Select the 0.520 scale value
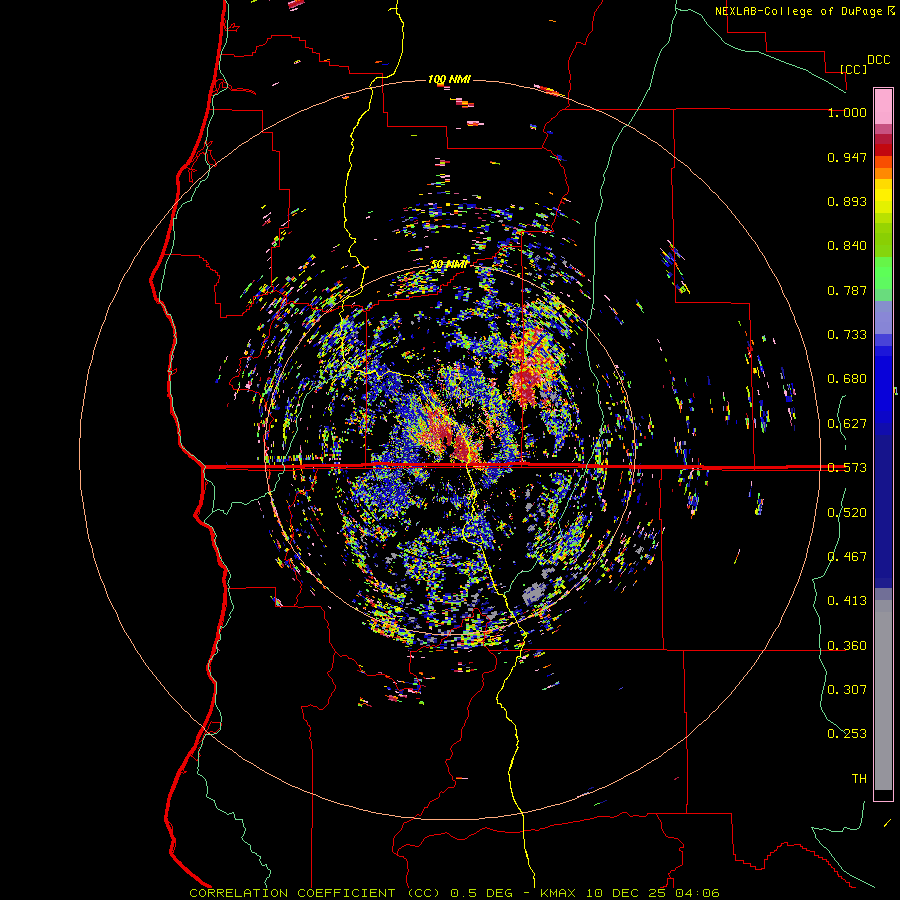 point(847,513)
